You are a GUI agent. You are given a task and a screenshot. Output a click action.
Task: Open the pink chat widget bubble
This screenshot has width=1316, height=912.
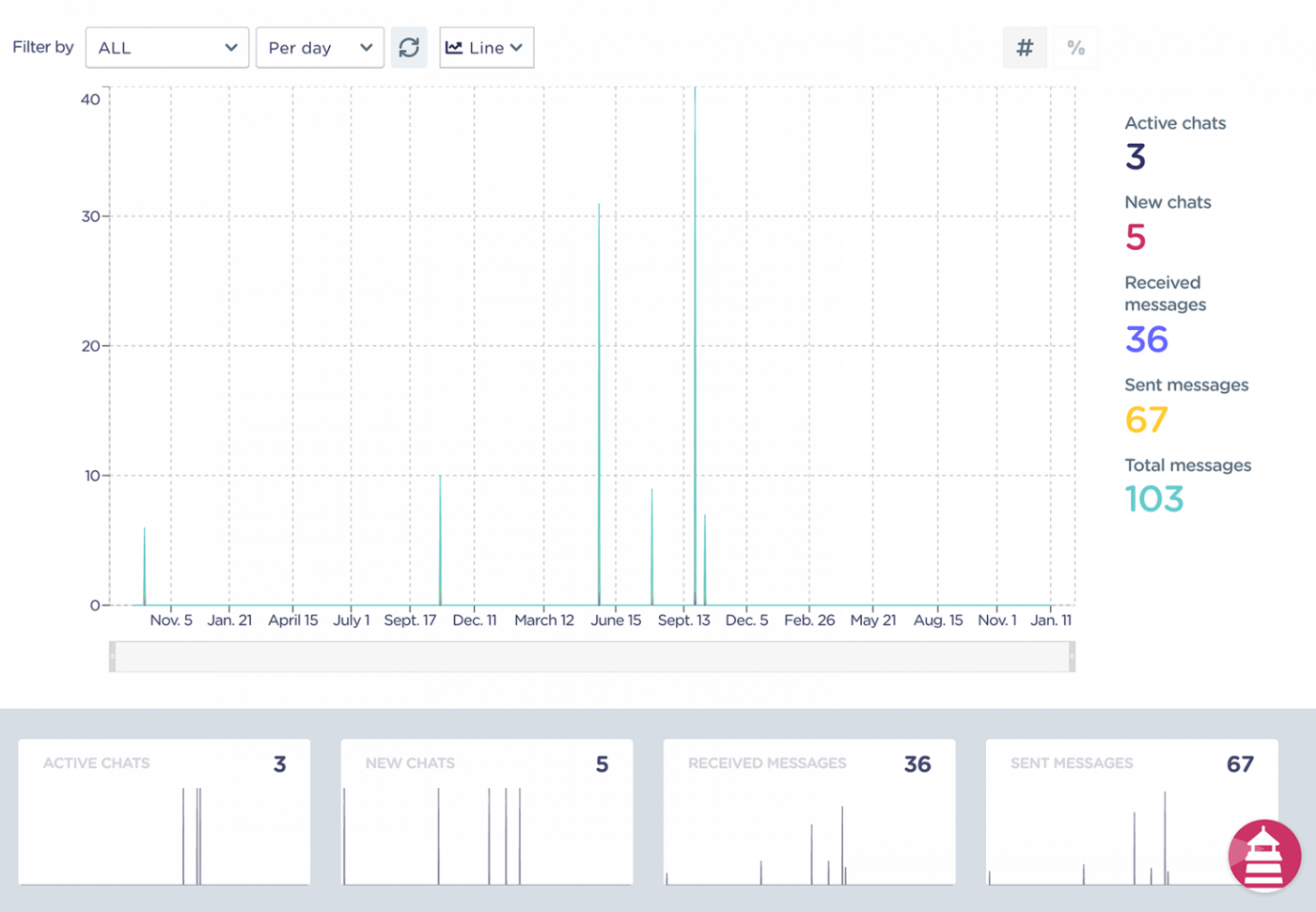(1264, 857)
